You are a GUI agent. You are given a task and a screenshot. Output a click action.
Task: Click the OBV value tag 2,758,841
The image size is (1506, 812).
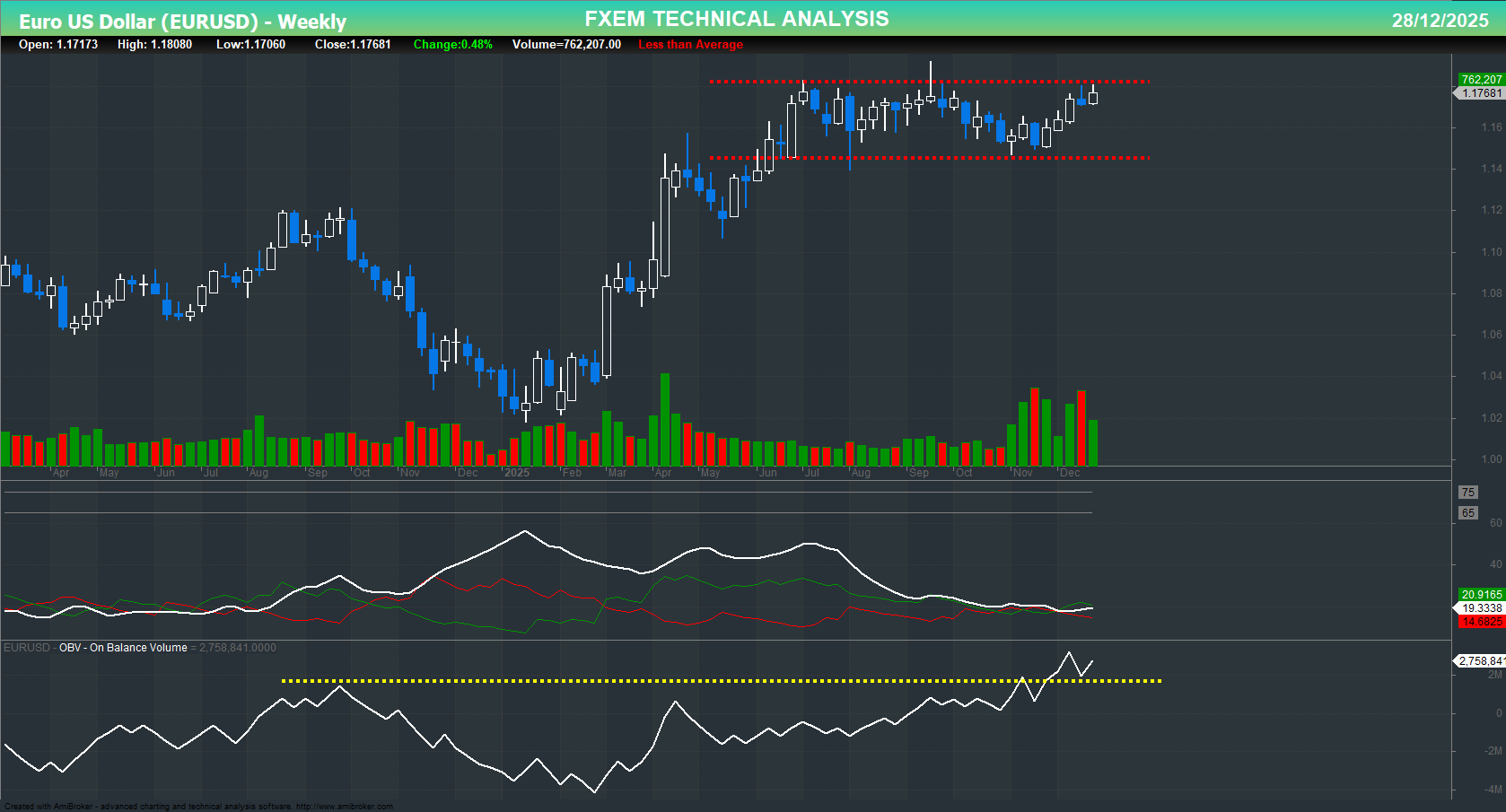point(1480,661)
